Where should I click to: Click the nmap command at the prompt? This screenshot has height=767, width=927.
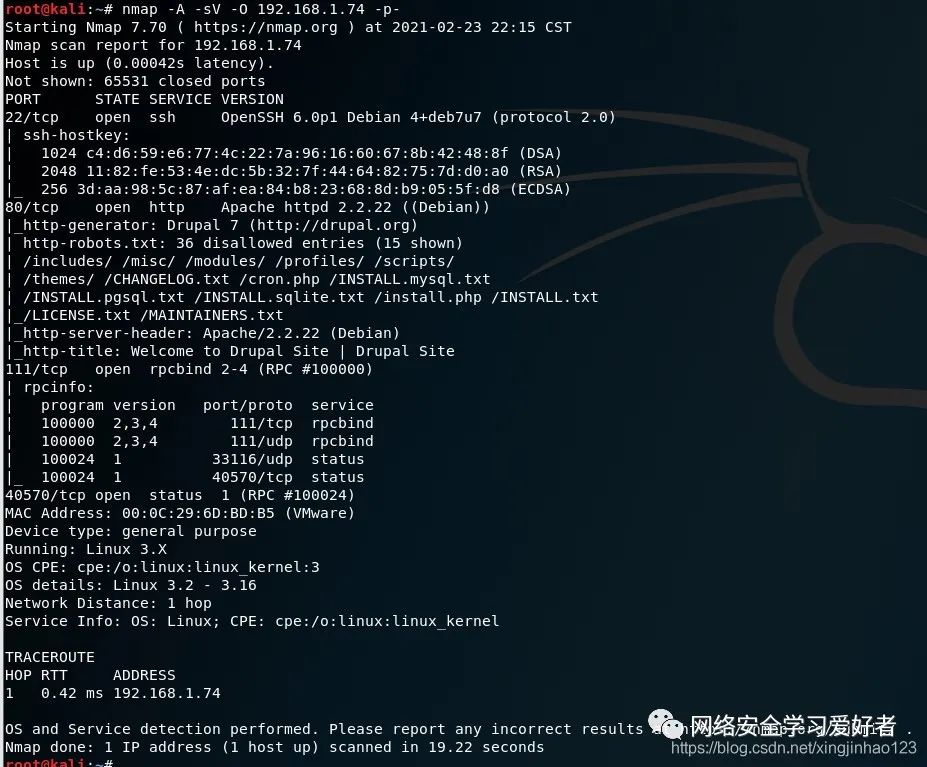point(261,9)
